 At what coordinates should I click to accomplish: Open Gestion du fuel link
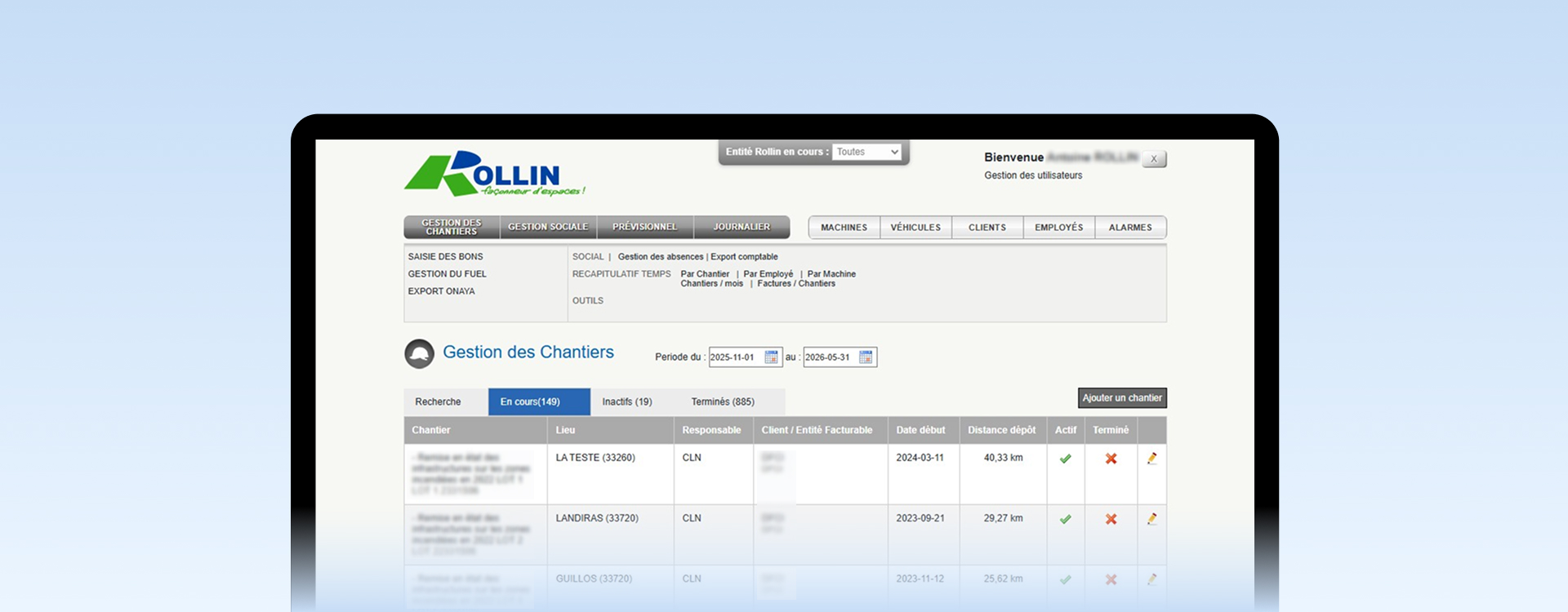pos(448,274)
